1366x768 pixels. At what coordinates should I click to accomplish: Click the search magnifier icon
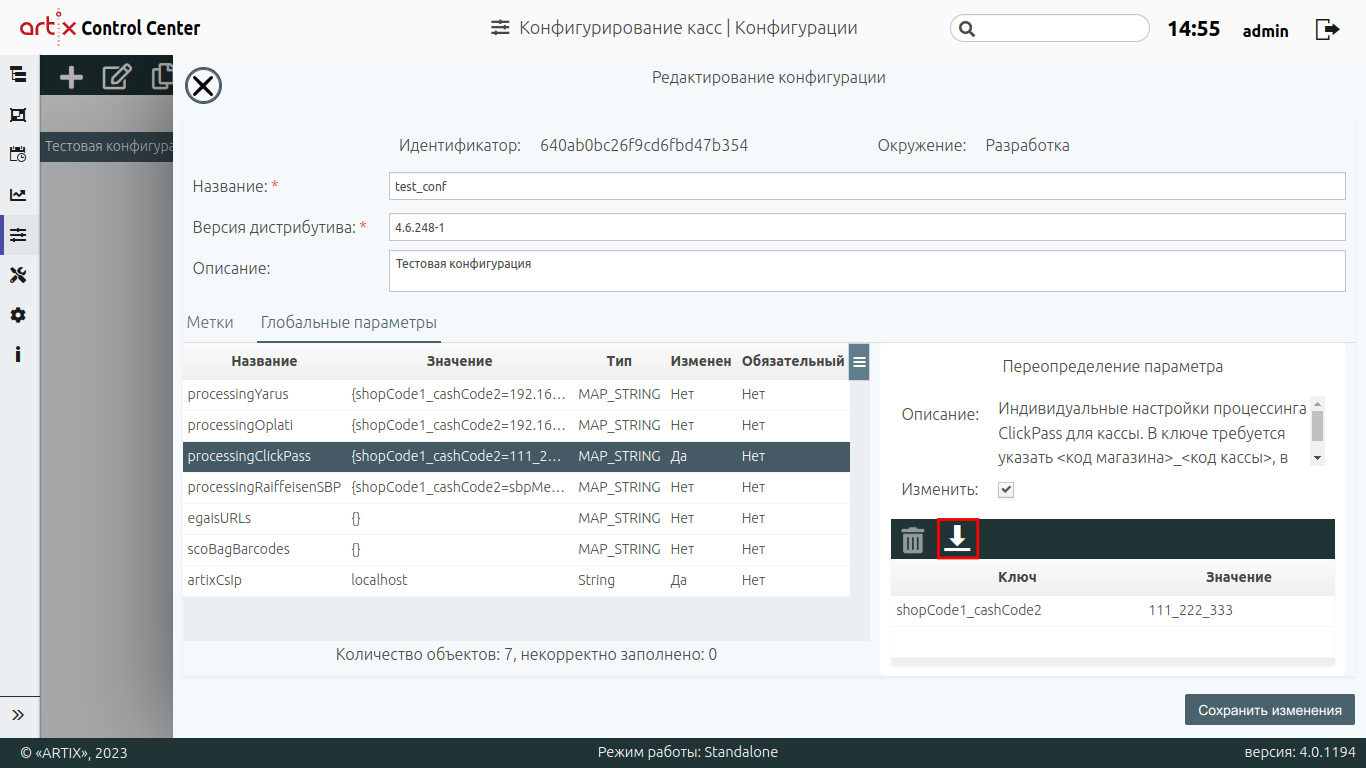(x=966, y=29)
